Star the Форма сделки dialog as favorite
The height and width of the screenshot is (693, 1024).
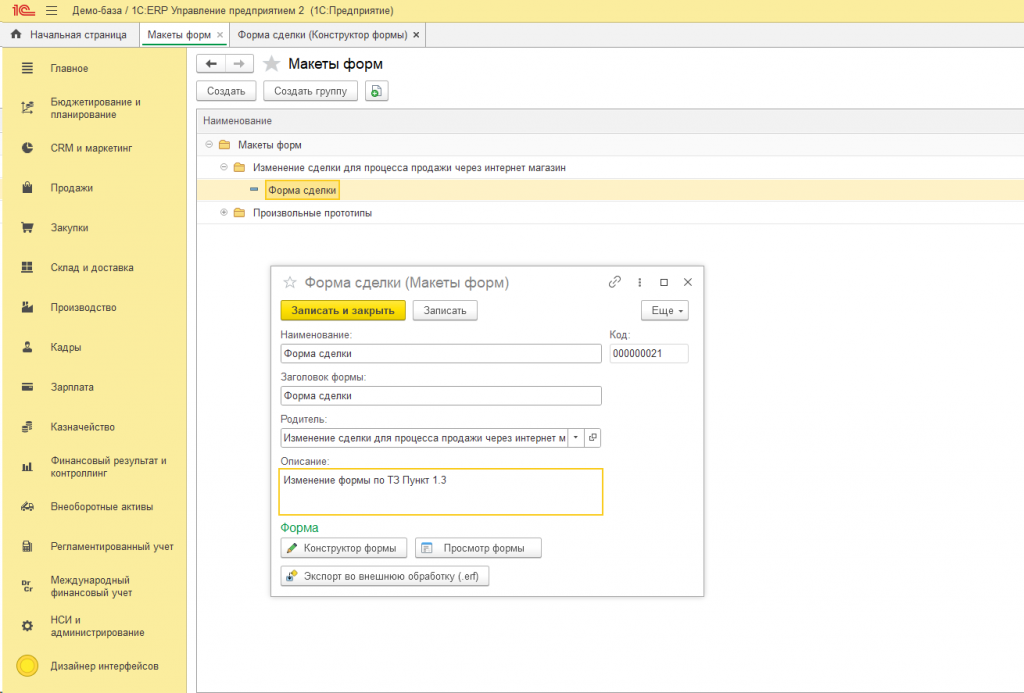click(289, 282)
